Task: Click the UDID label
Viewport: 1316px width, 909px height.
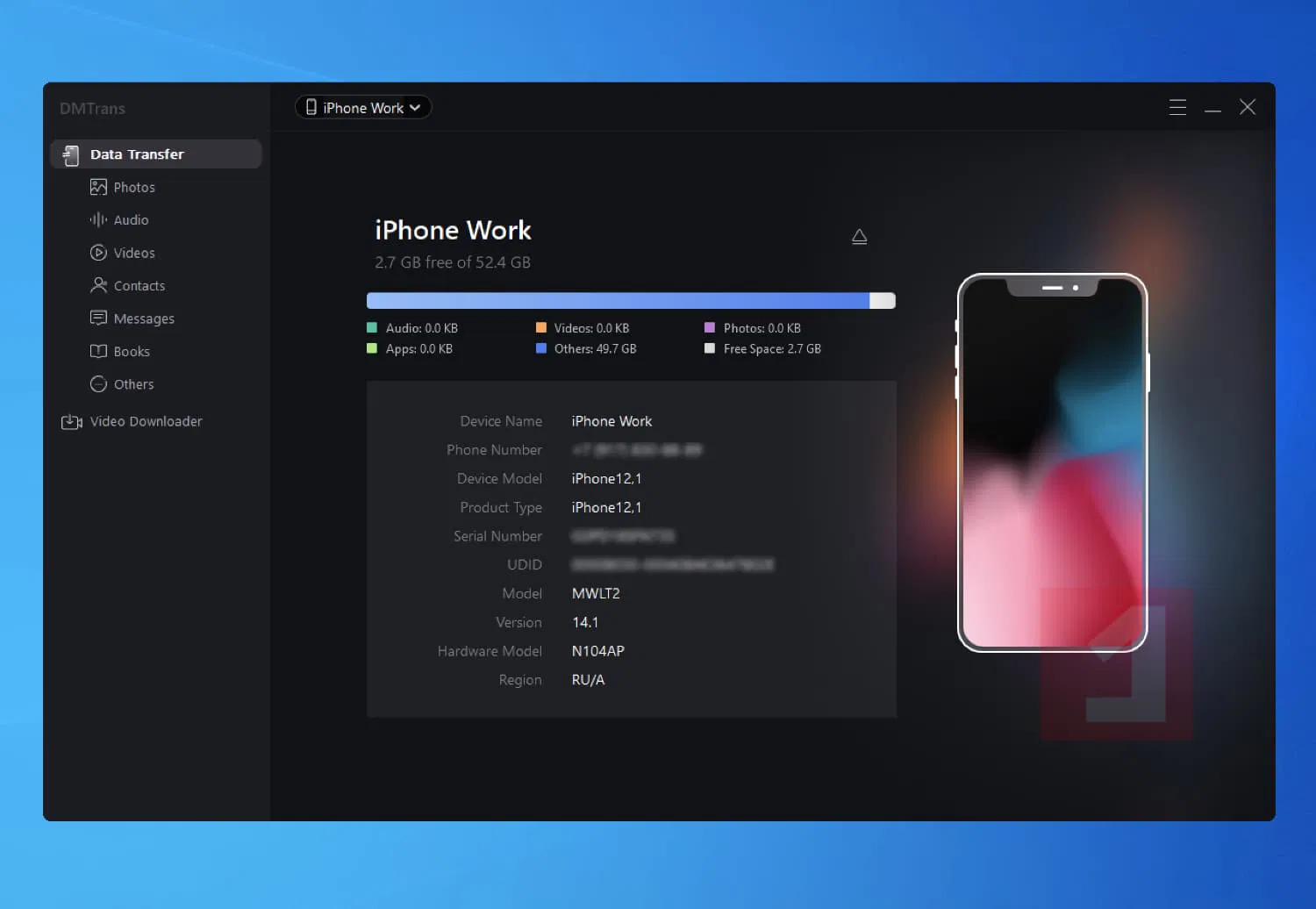Action: 525,565
